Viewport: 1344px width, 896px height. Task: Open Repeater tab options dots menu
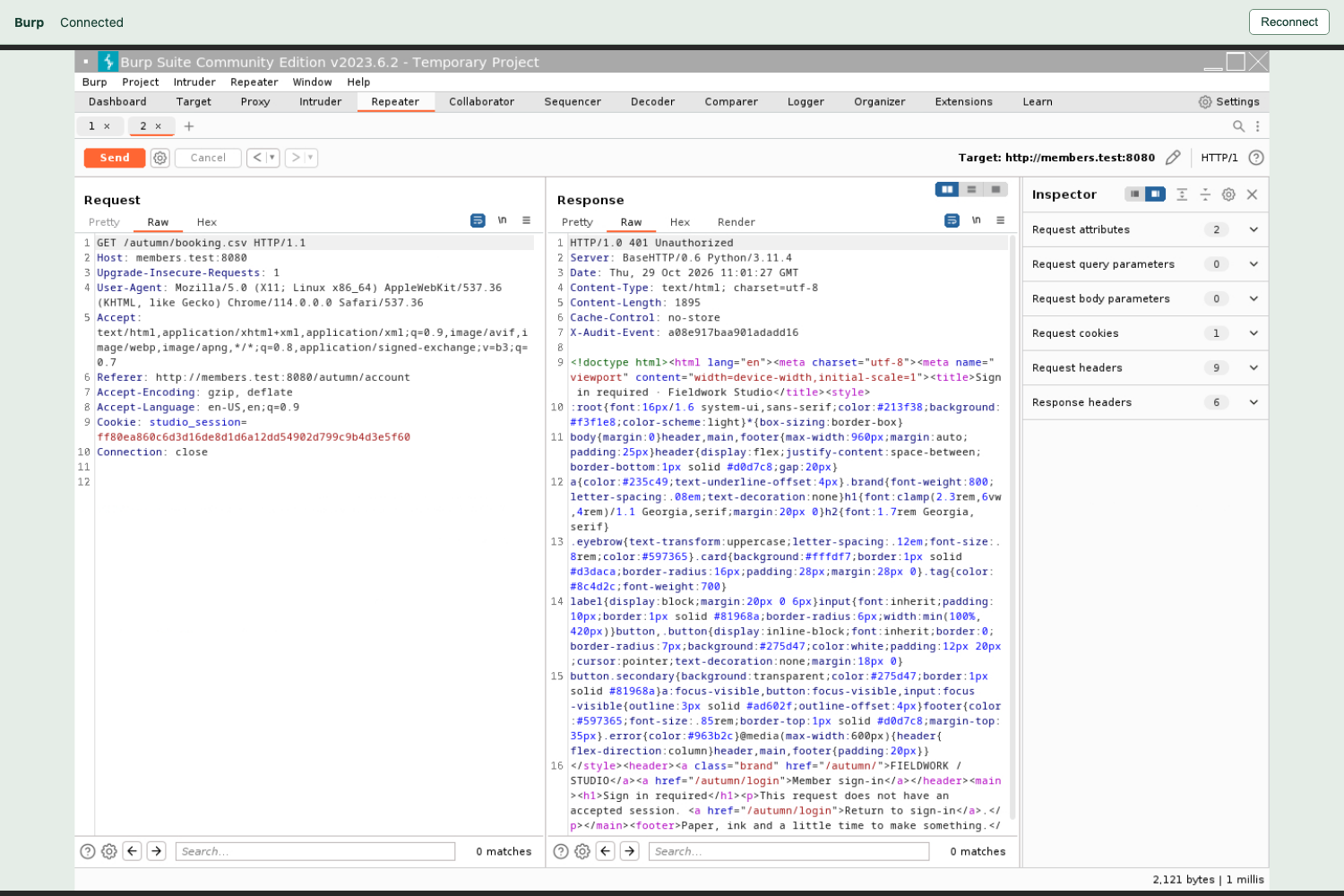(x=1257, y=126)
